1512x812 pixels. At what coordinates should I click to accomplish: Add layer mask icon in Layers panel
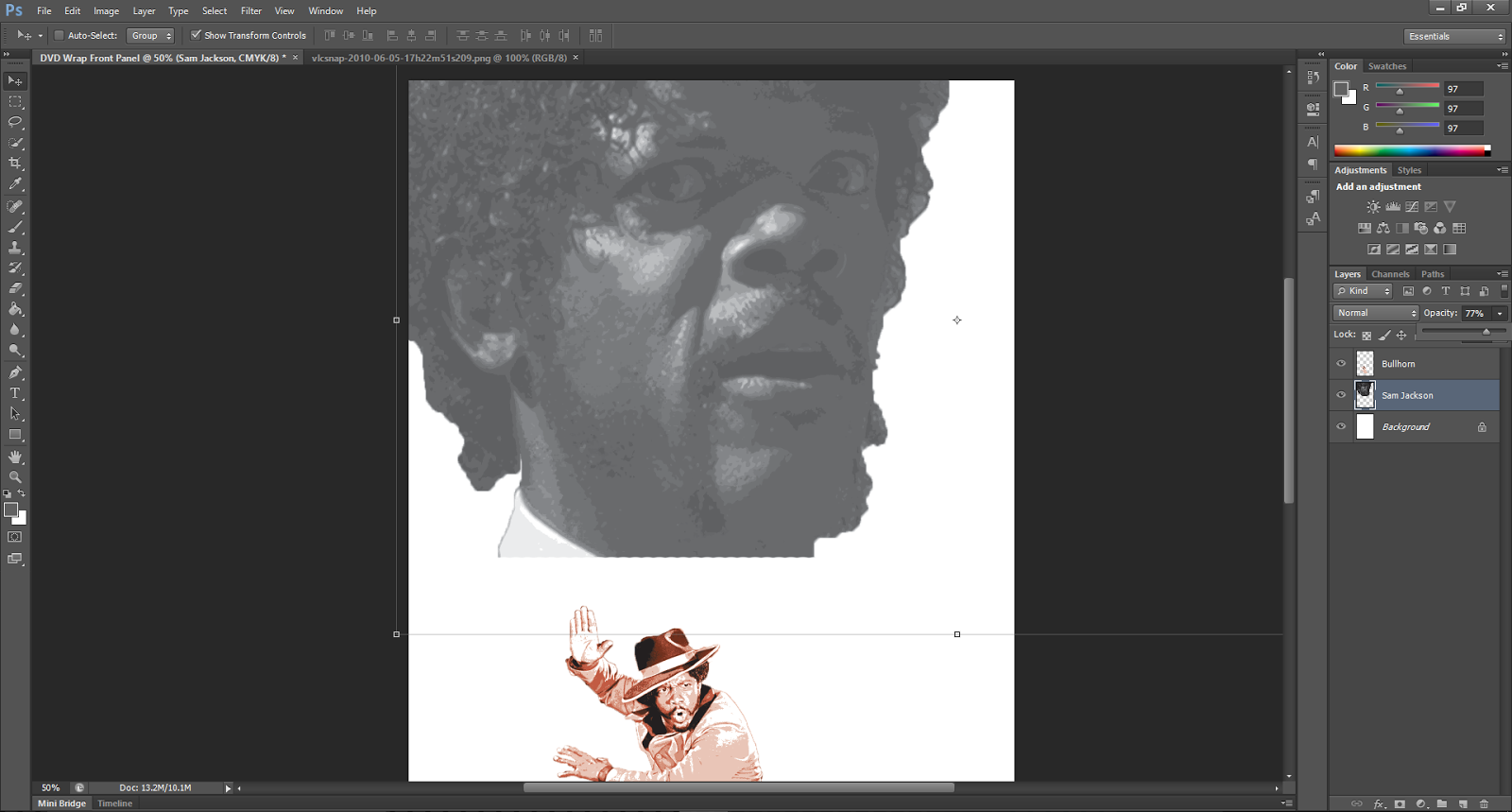1400,803
